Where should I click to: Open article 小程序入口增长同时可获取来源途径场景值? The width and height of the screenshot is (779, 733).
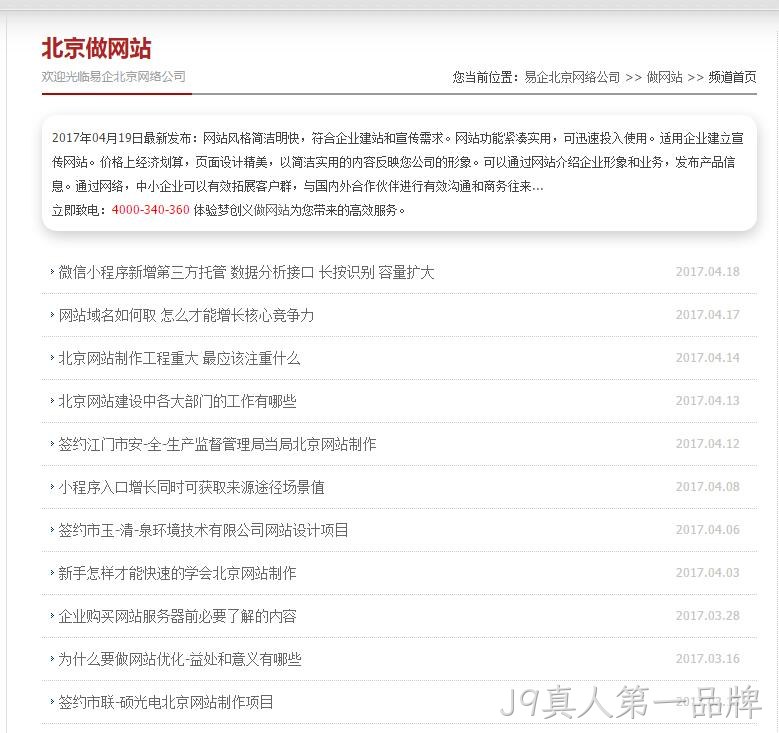point(191,488)
